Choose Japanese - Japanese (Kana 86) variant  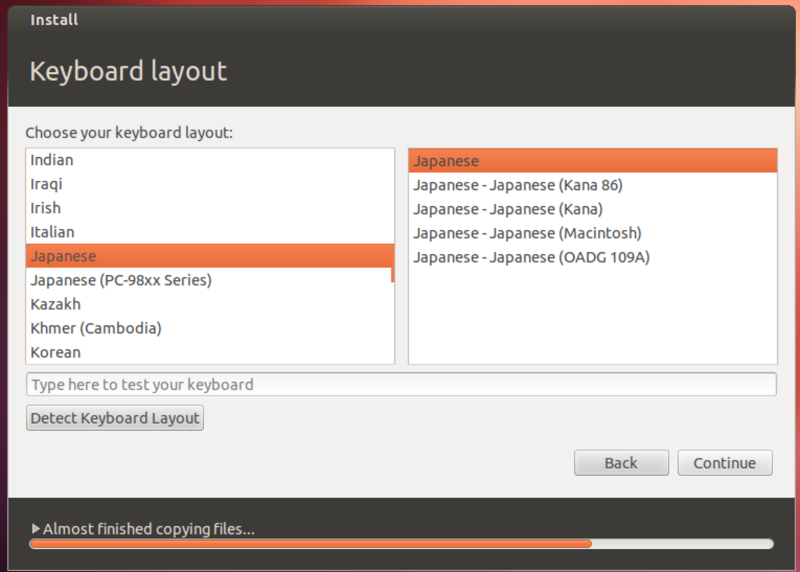[x=593, y=185]
